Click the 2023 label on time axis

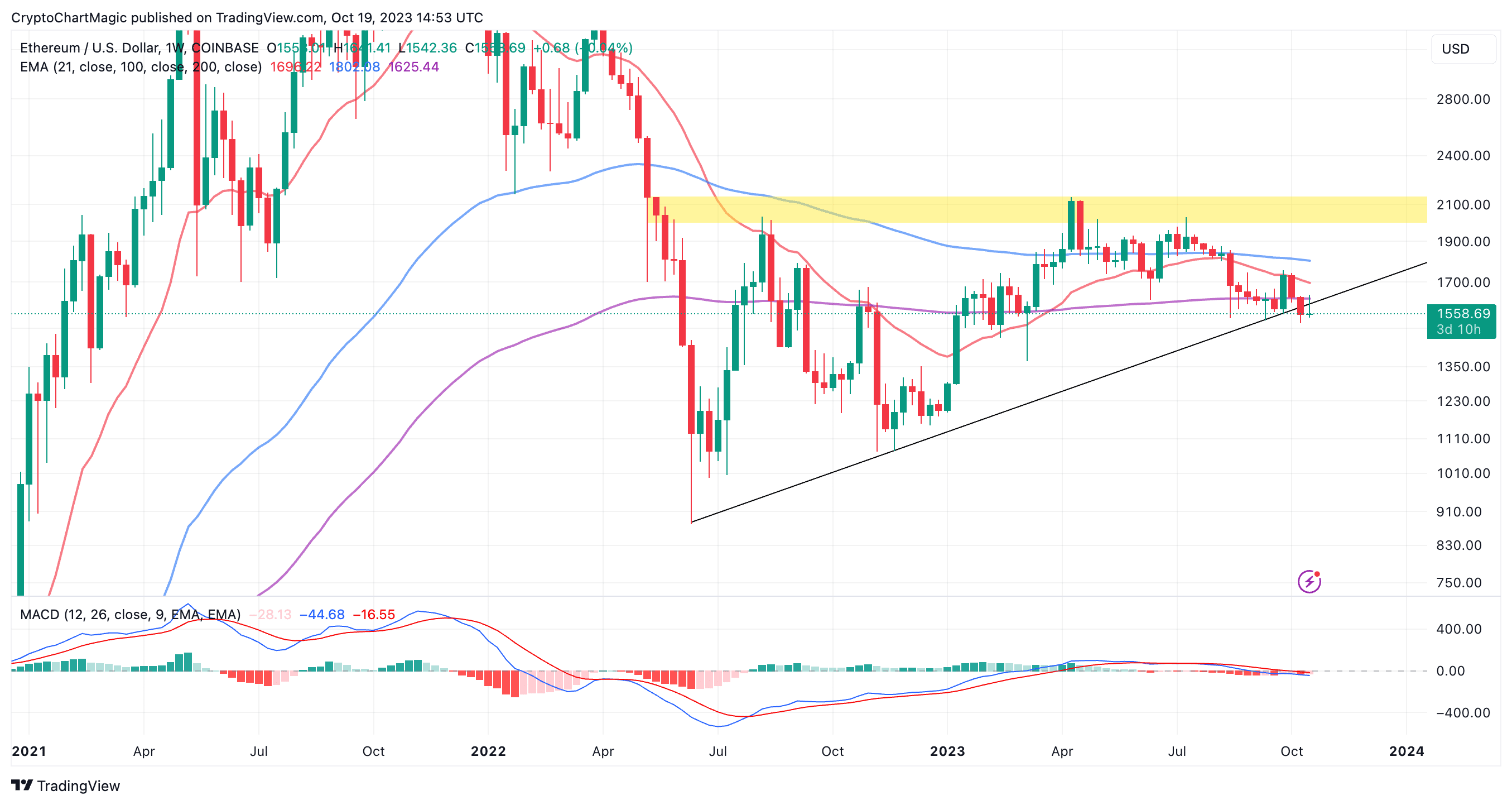(947, 751)
